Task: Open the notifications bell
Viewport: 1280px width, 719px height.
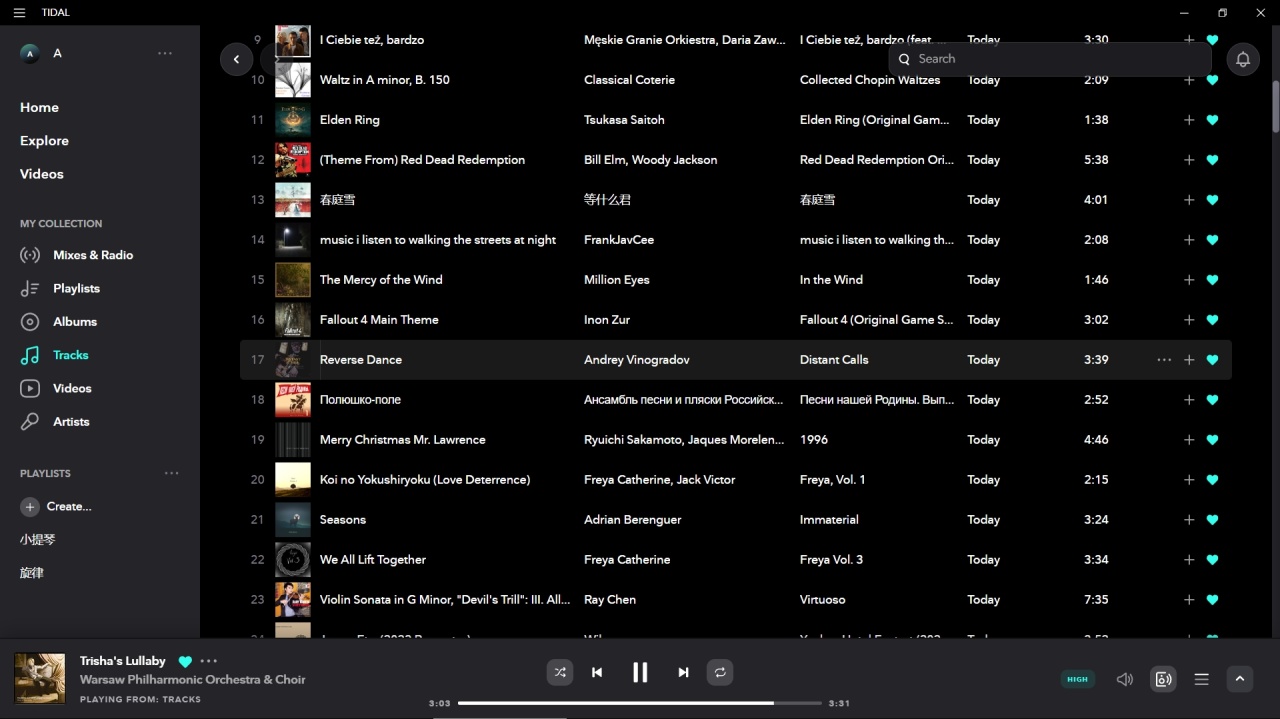Action: 1243,59
